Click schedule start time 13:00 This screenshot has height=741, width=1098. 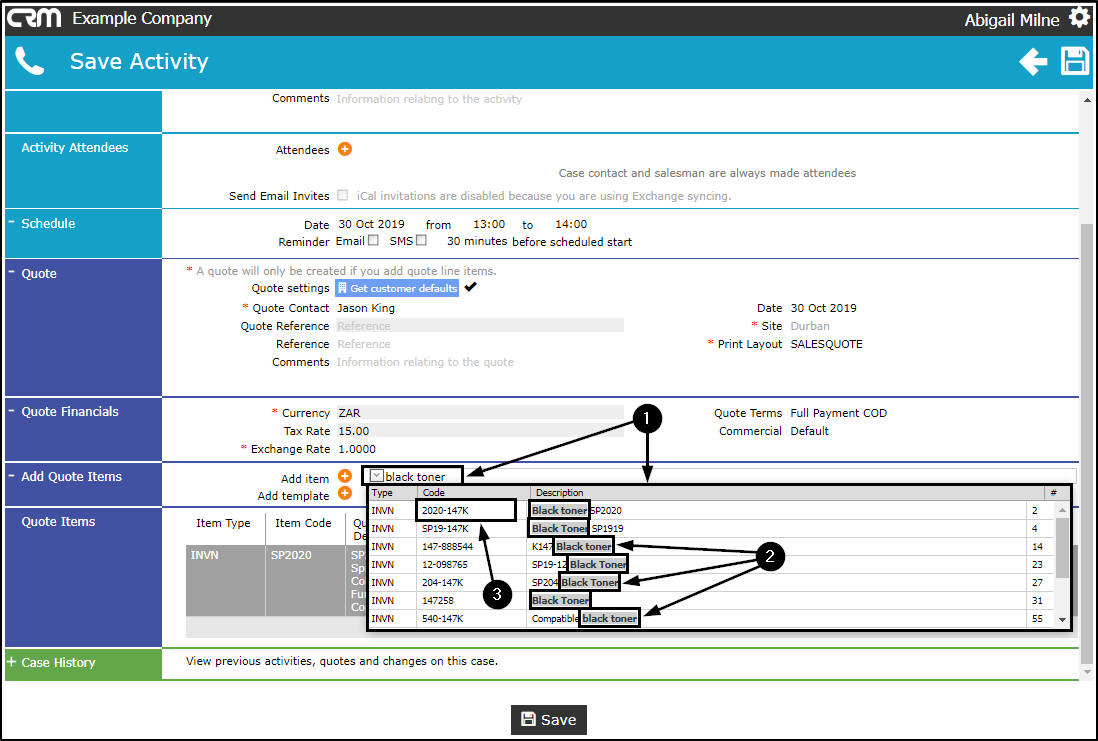(x=489, y=224)
